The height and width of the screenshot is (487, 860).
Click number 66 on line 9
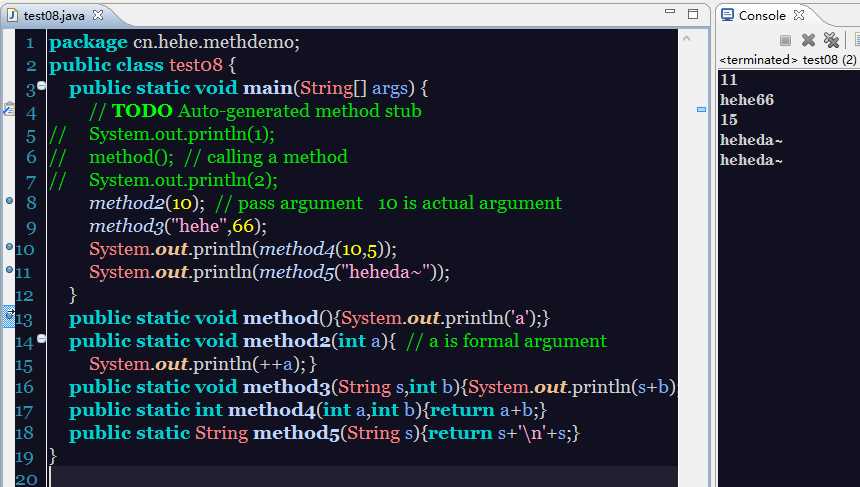[244, 226]
